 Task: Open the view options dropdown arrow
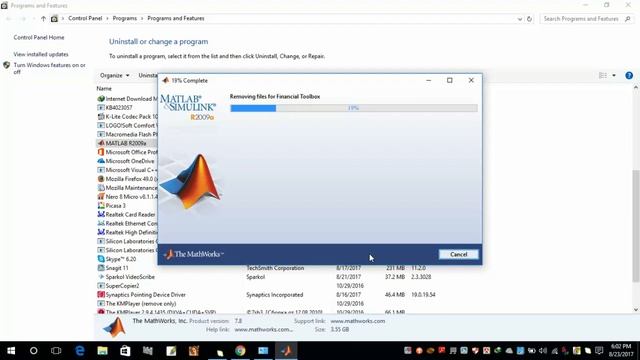[x=614, y=76]
